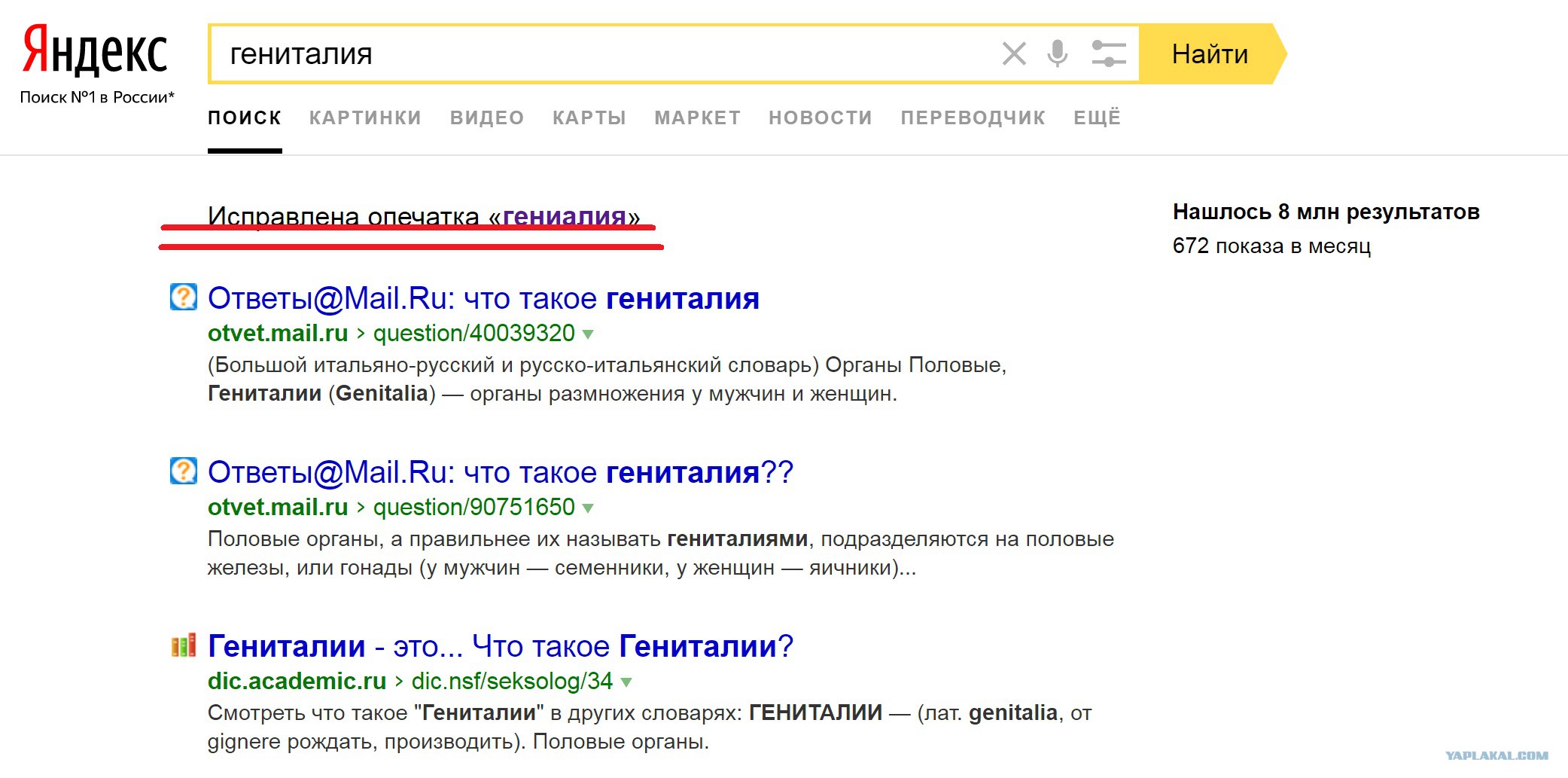The height and width of the screenshot is (778, 1568).
Task: Open advanced search settings sliders icon
Action: [1109, 54]
